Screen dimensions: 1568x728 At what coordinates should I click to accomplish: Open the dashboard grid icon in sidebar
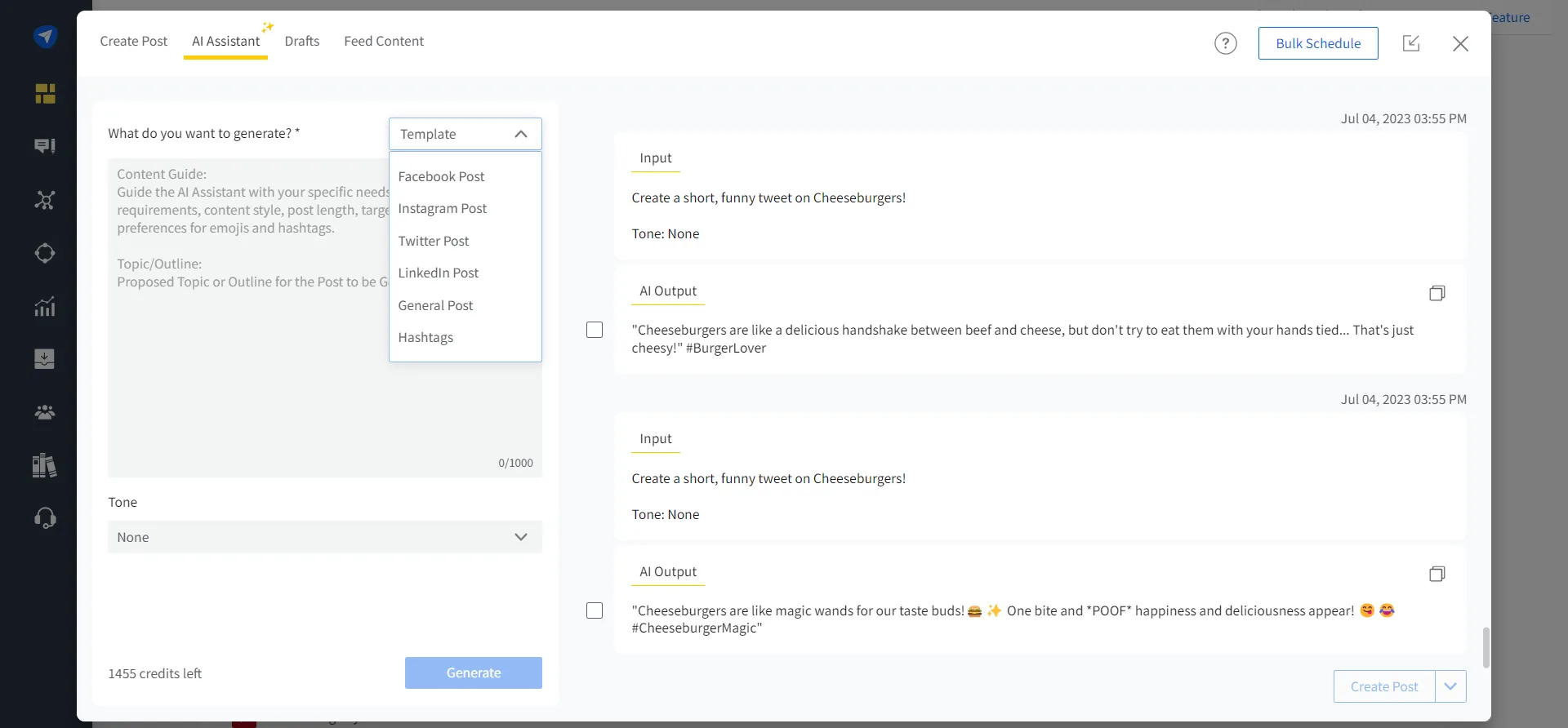(45, 94)
